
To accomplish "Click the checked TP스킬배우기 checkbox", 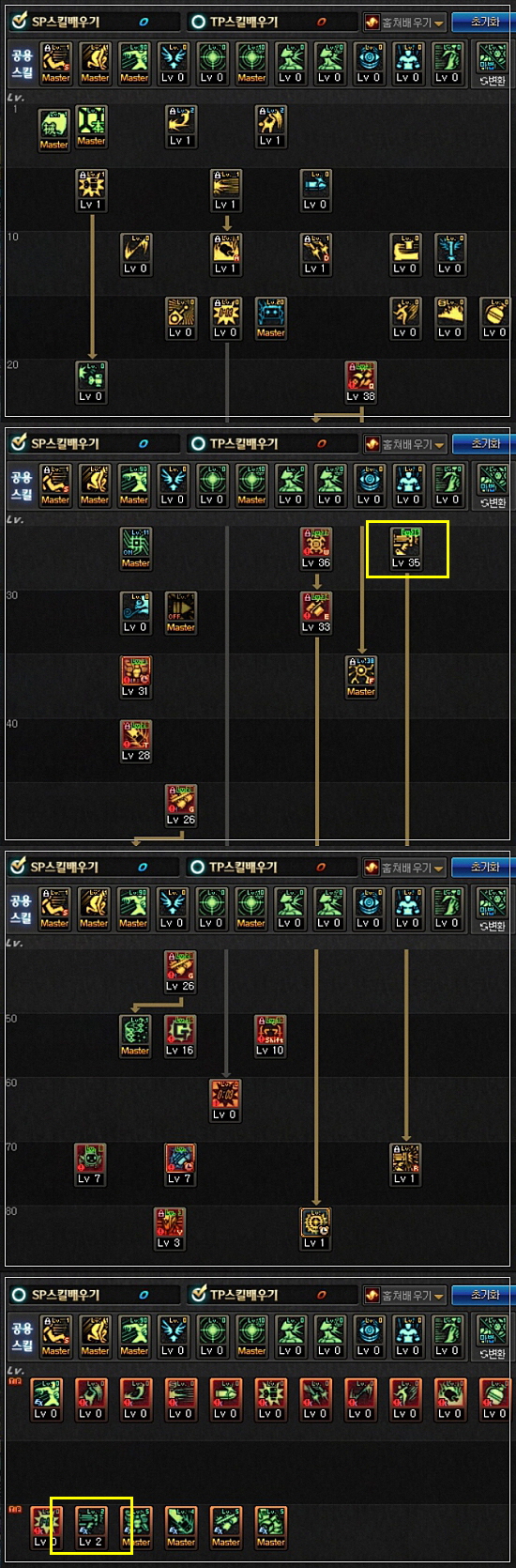I will 198,1294.
